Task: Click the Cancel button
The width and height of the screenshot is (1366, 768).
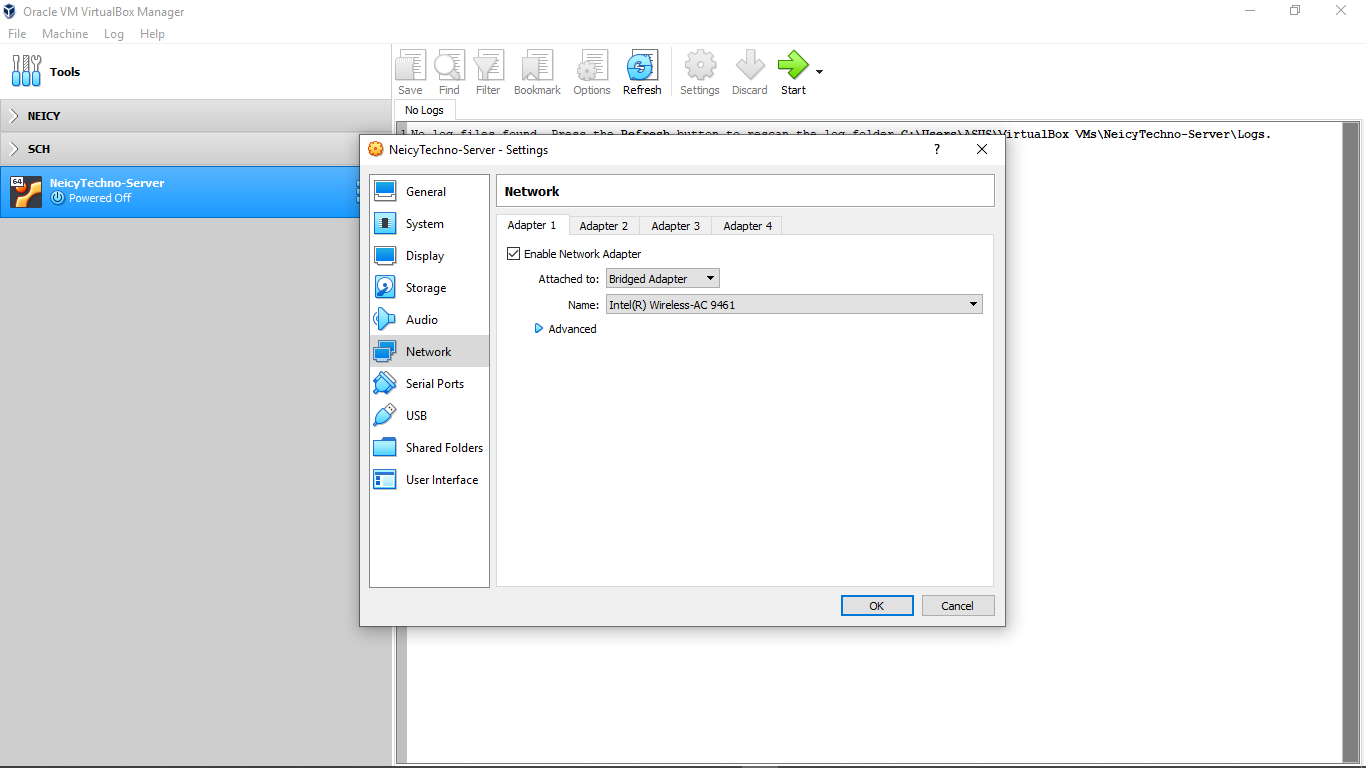Action: coord(957,606)
